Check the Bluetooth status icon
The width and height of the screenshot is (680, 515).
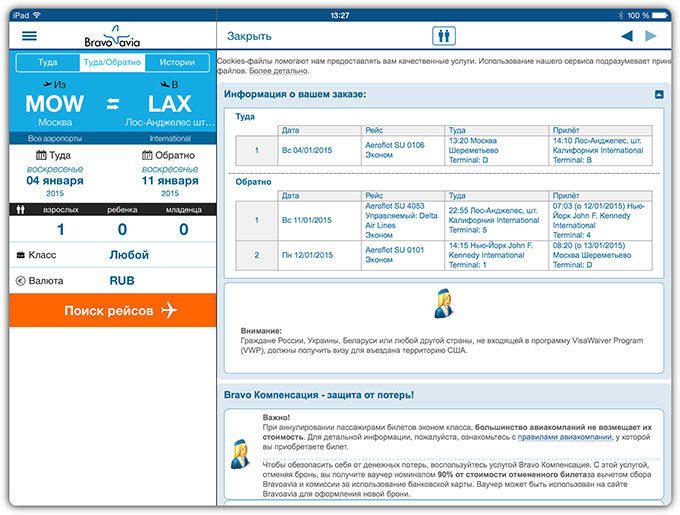620,15
